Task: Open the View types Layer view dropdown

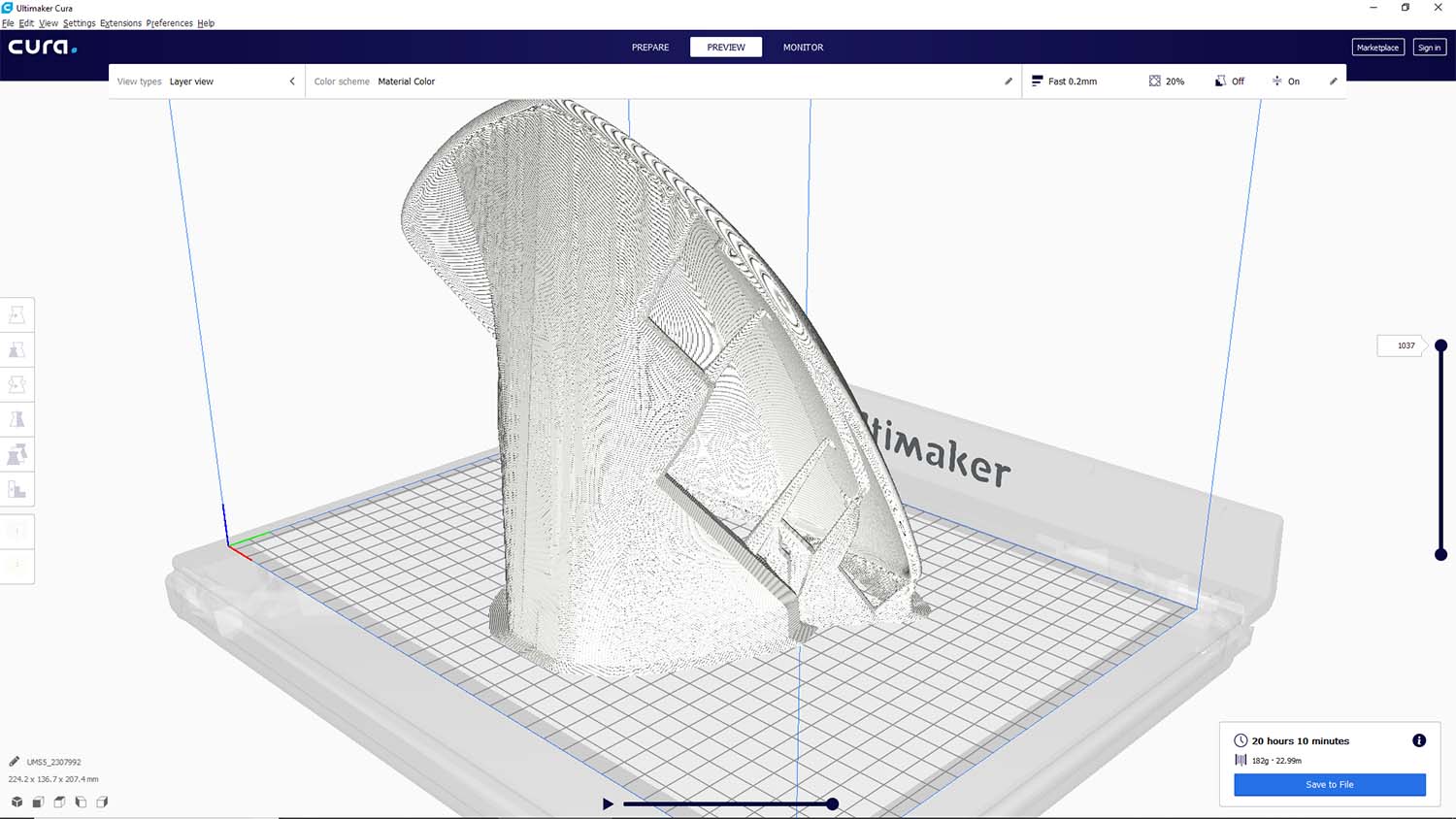Action: (206, 82)
